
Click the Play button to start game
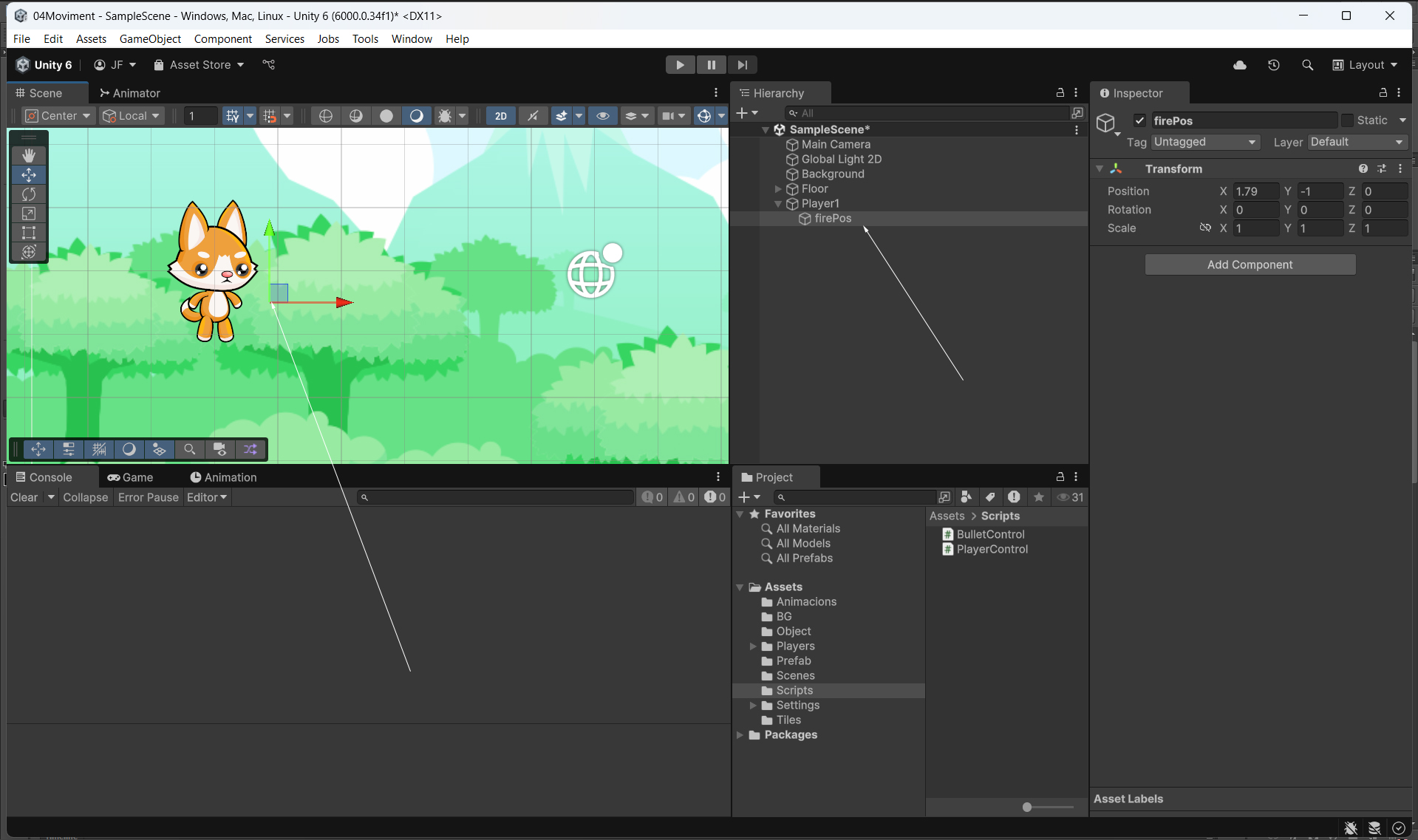tap(679, 65)
